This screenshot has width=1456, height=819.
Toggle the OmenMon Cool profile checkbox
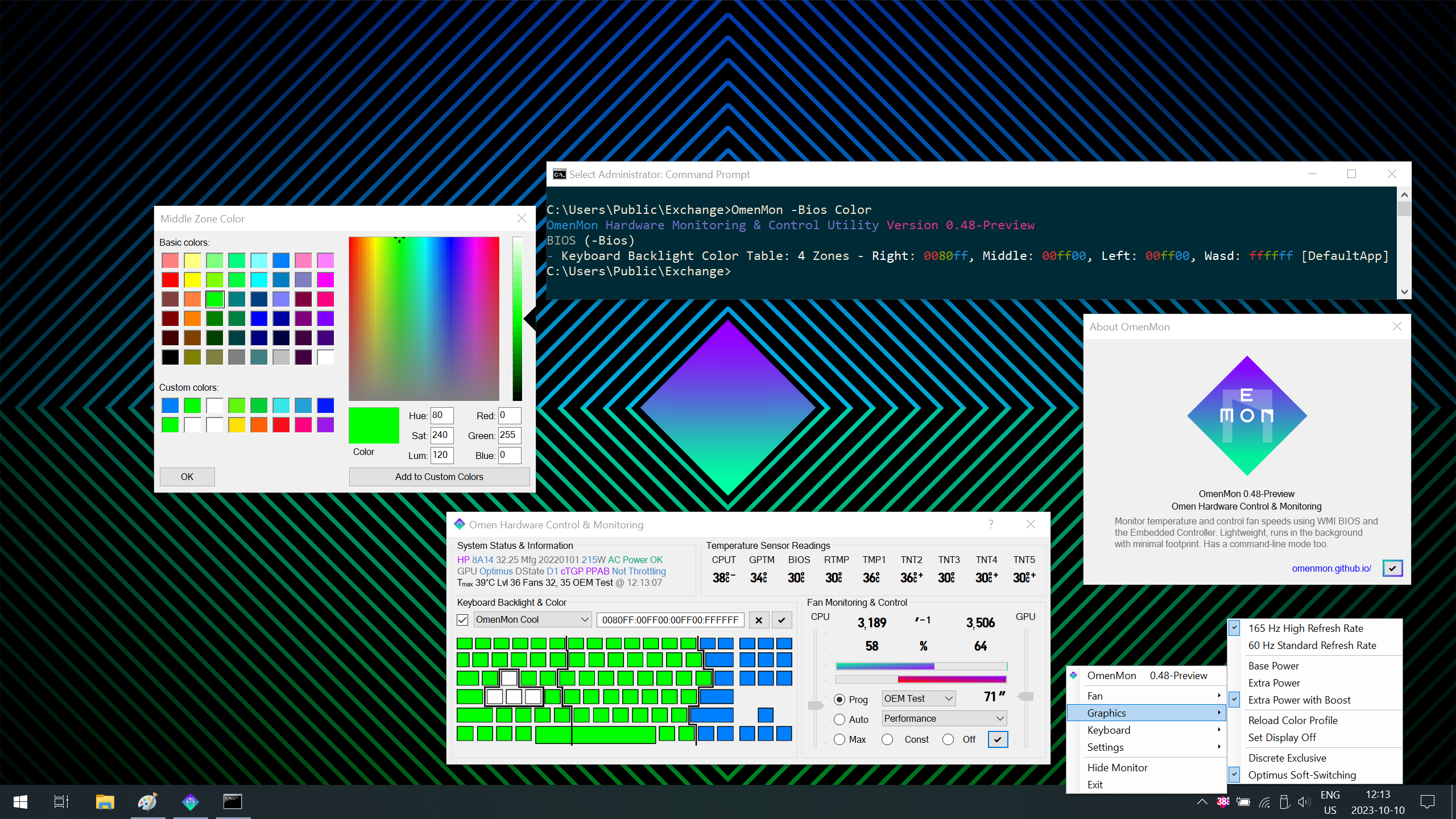[x=463, y=619]
